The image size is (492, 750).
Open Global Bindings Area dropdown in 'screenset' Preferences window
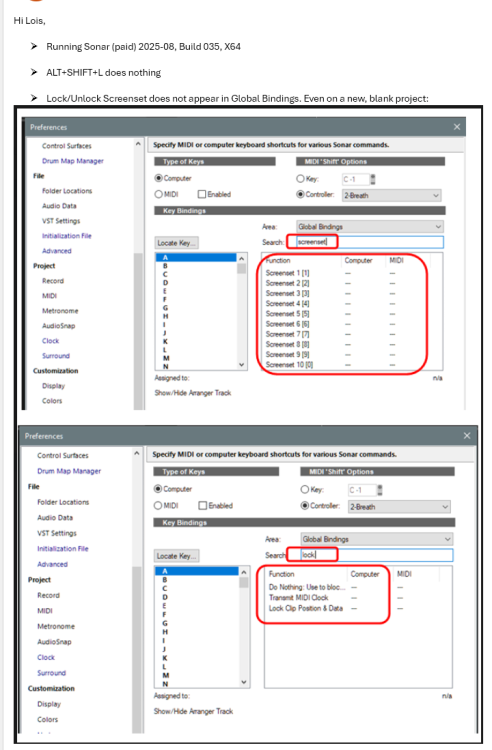pyautogui.click(x=370, y=227)
